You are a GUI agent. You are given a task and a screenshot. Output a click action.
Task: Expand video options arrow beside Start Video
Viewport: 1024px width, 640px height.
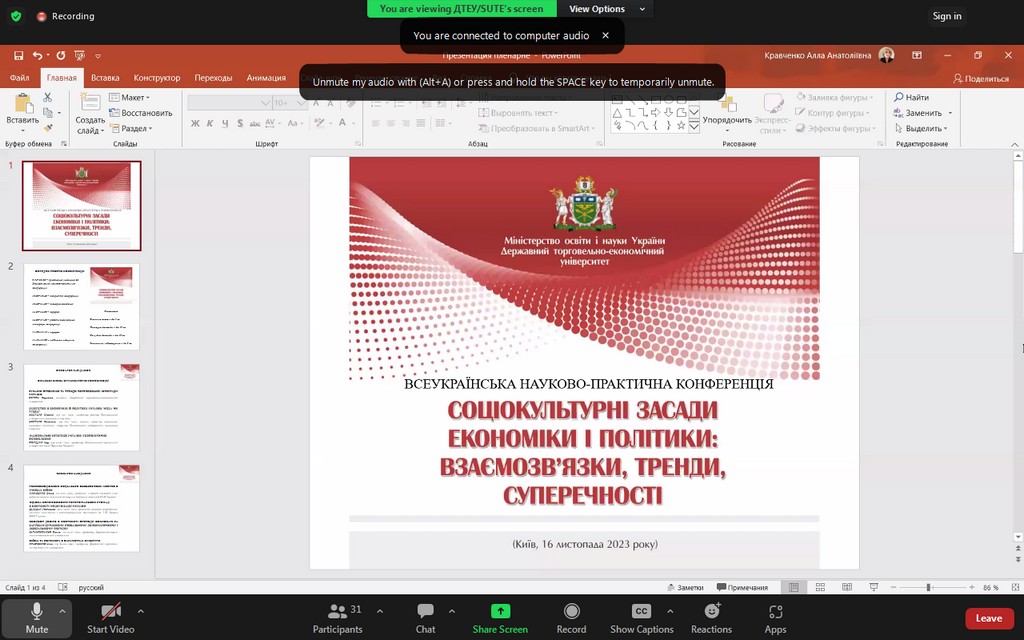tap(140, 610)
